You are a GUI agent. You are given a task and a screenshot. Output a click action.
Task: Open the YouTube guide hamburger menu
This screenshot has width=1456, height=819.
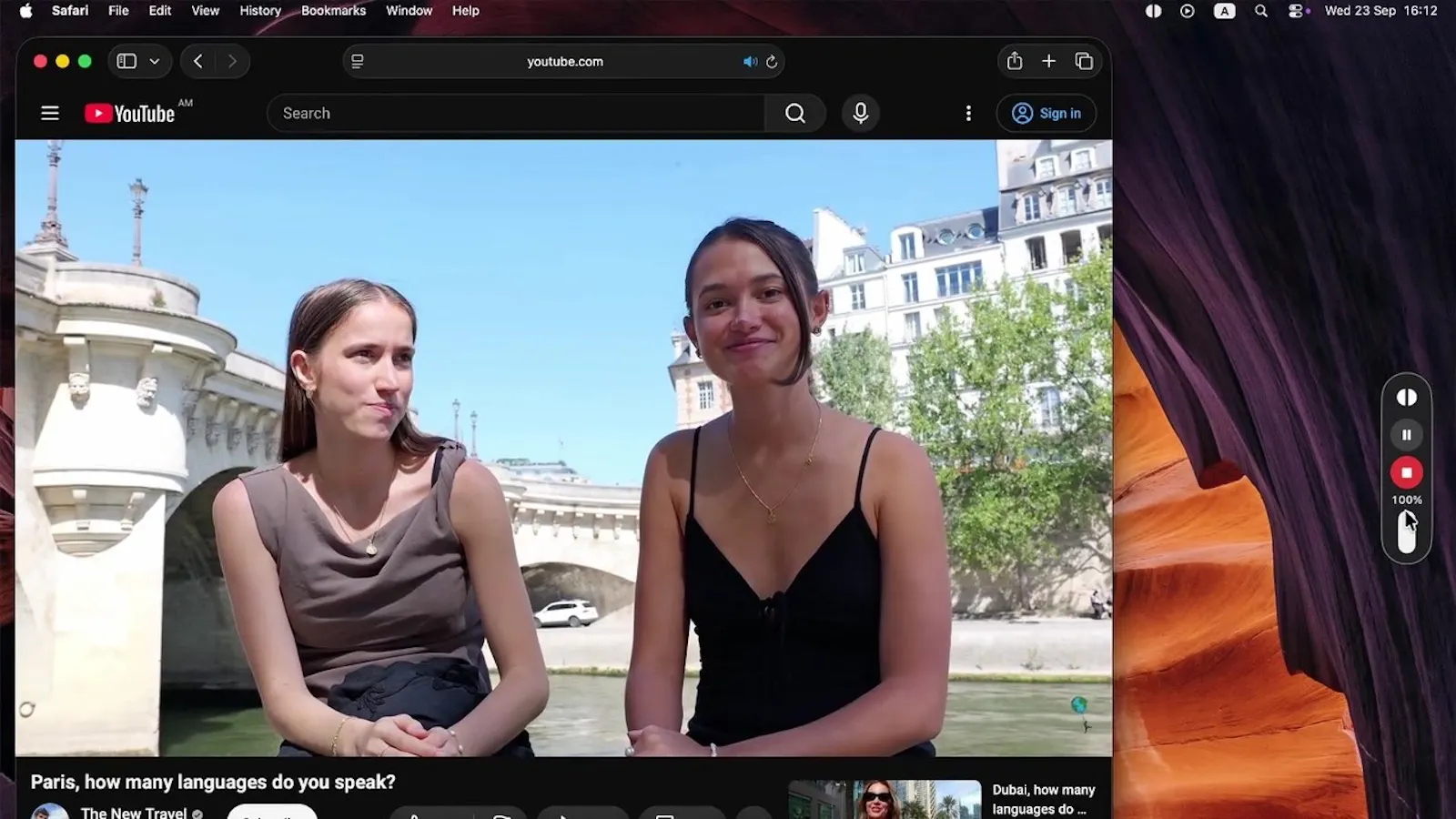pos(50,113)
